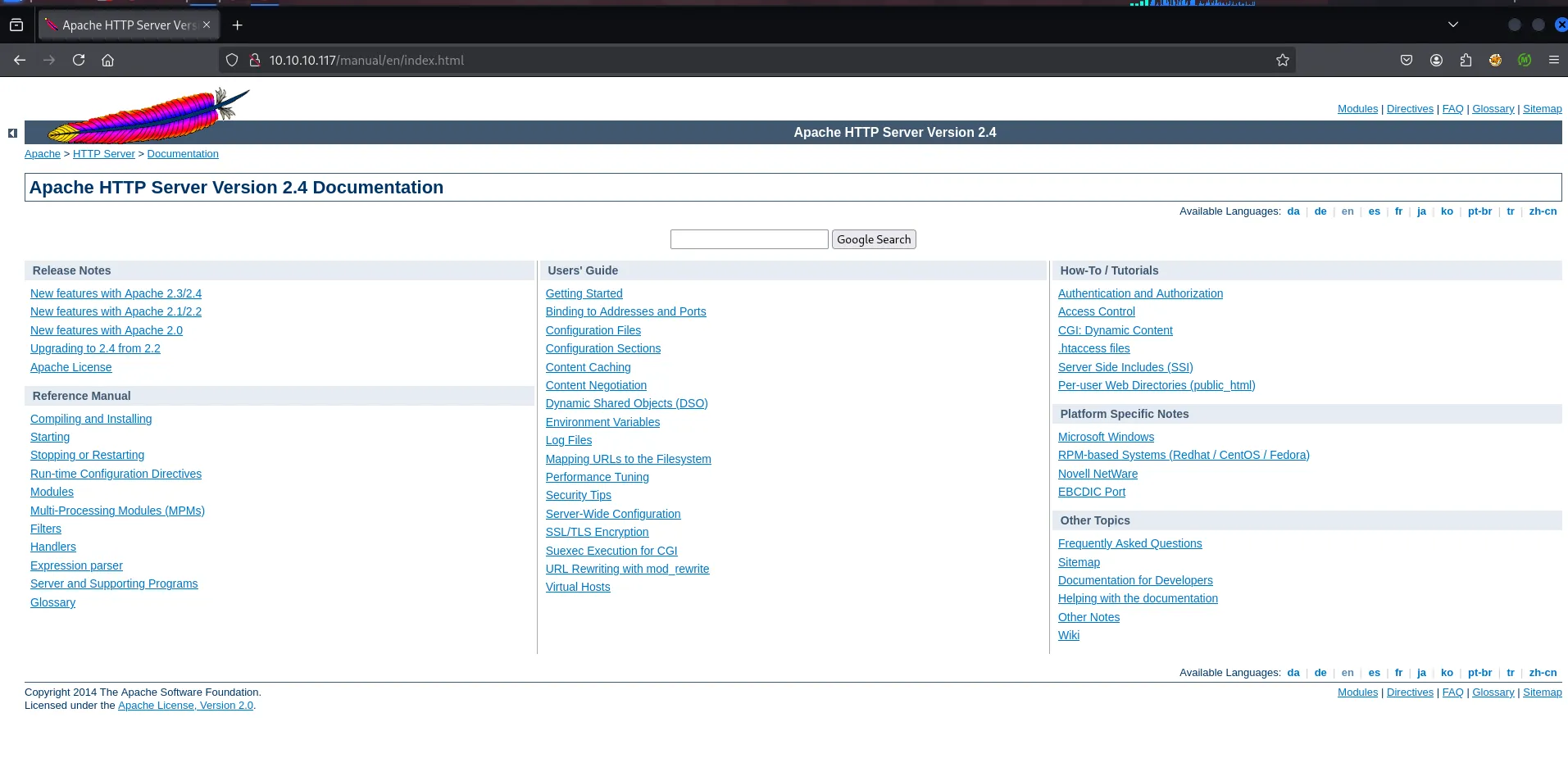
Task: Open Dynamic Shared Objects (DSO)
Action: click(x=627, y=403)
